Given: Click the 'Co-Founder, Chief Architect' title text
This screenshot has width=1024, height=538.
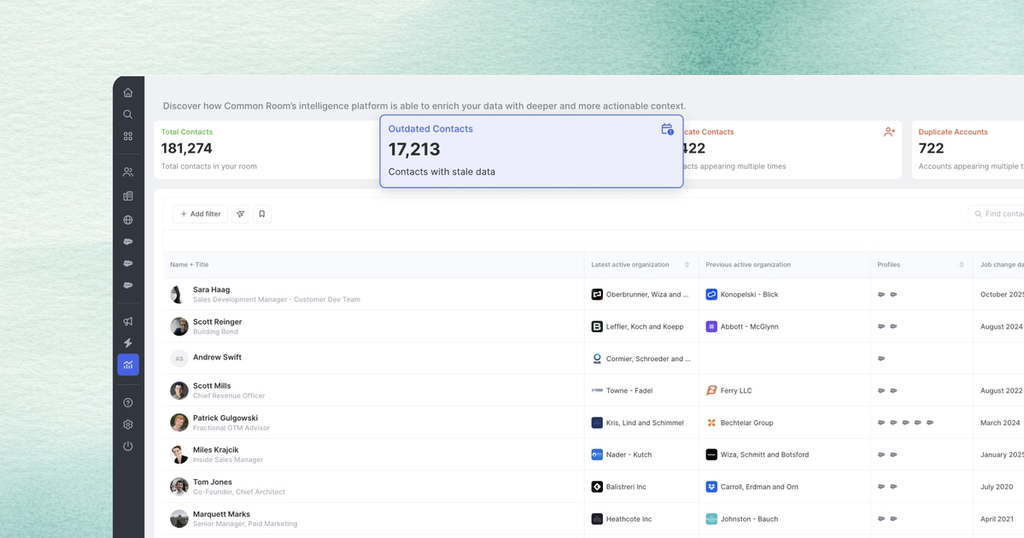Looking at the screenshot, I should point(238,492).
